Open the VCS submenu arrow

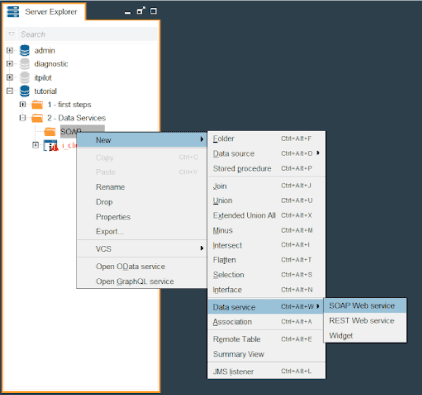click(202, 248)
